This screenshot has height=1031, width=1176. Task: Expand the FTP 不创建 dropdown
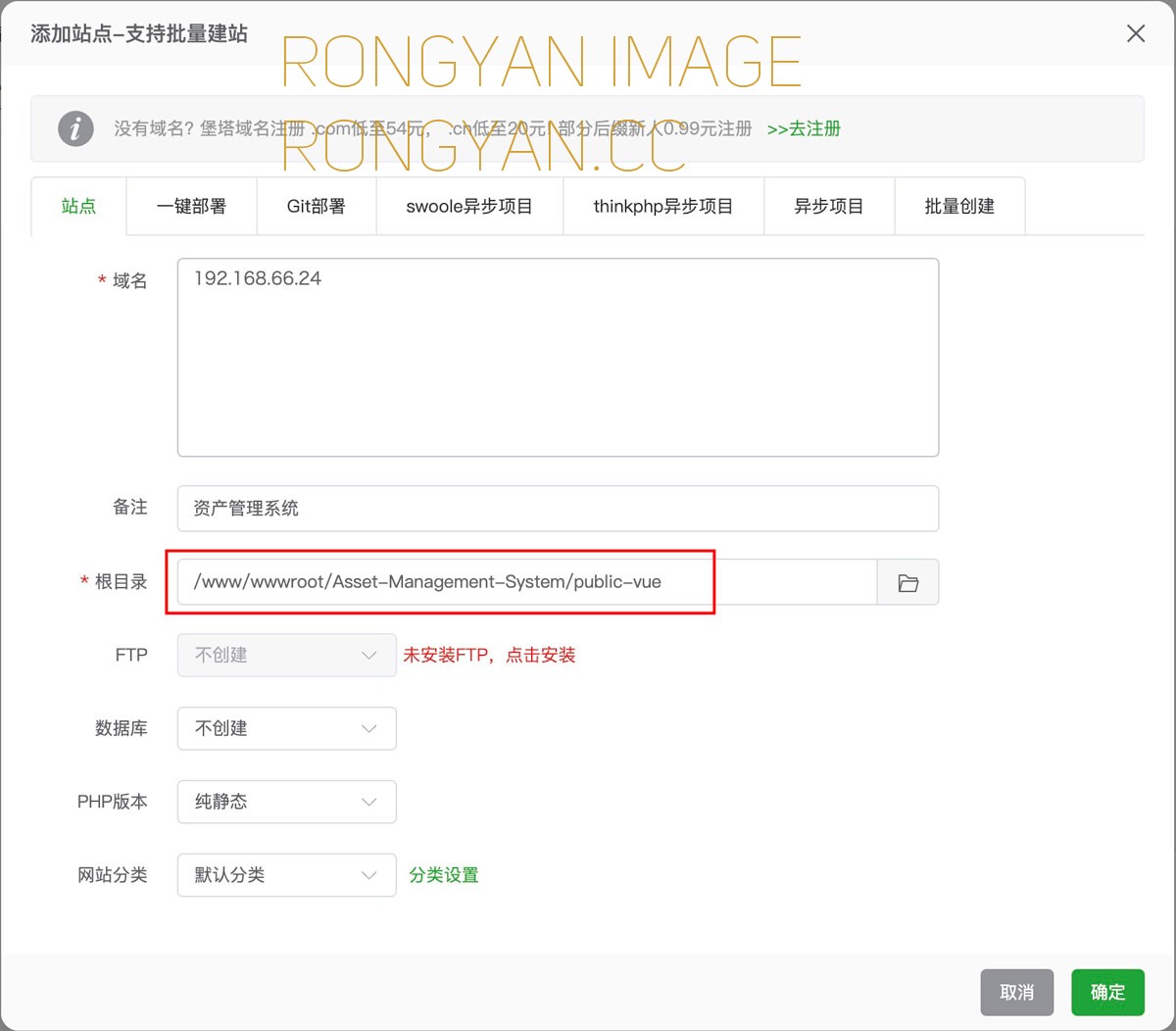point(286,655)
